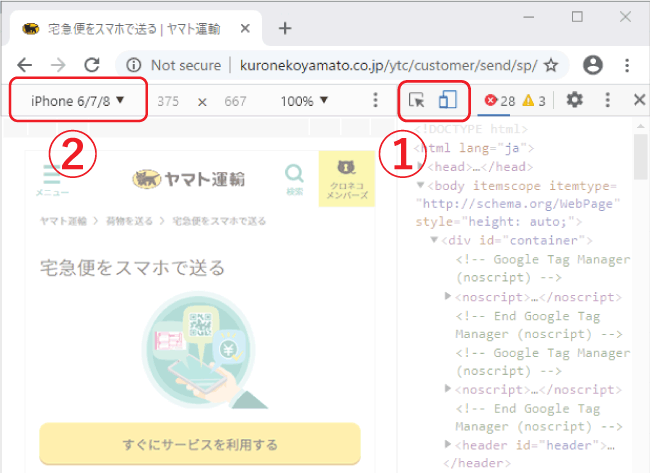The height and width of the screenshot is (473, 650).
Task: Close the DevTools panel
Action: coord(640,99)
